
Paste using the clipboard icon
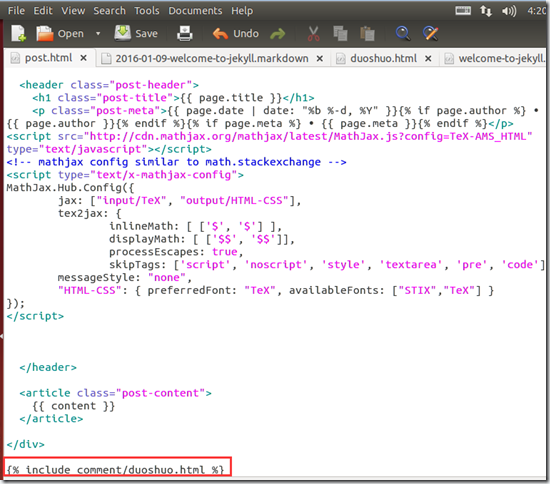pyautogui.click(x=368, y=34)
